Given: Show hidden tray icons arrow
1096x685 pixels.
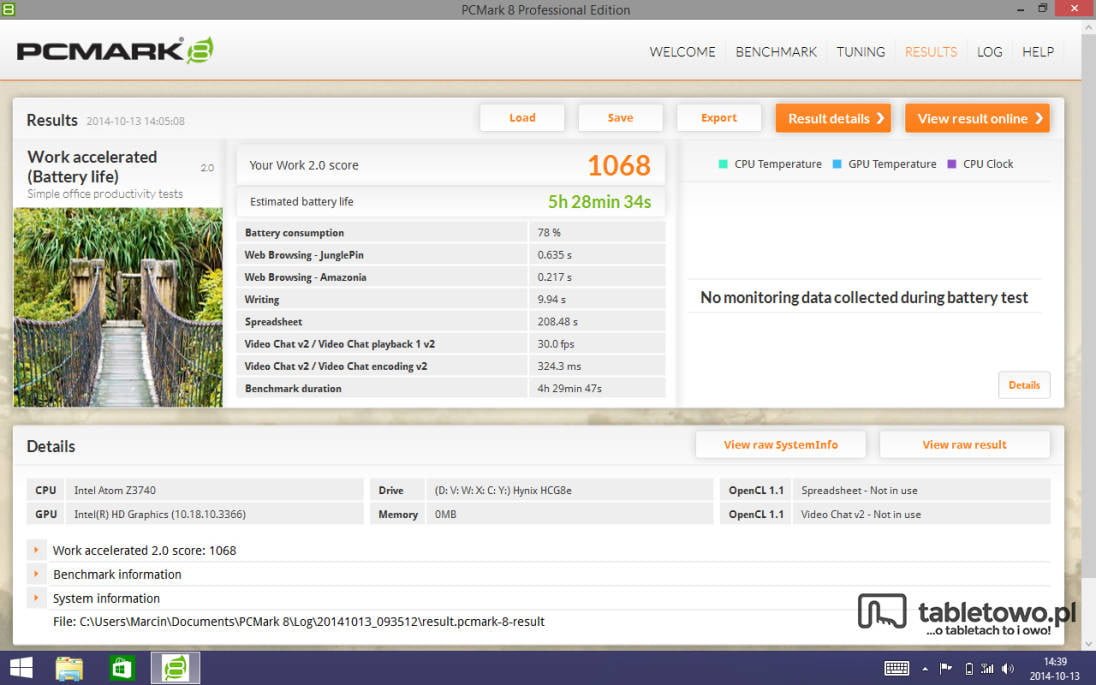Looking at the screenshot, I should tap(925, 669).
